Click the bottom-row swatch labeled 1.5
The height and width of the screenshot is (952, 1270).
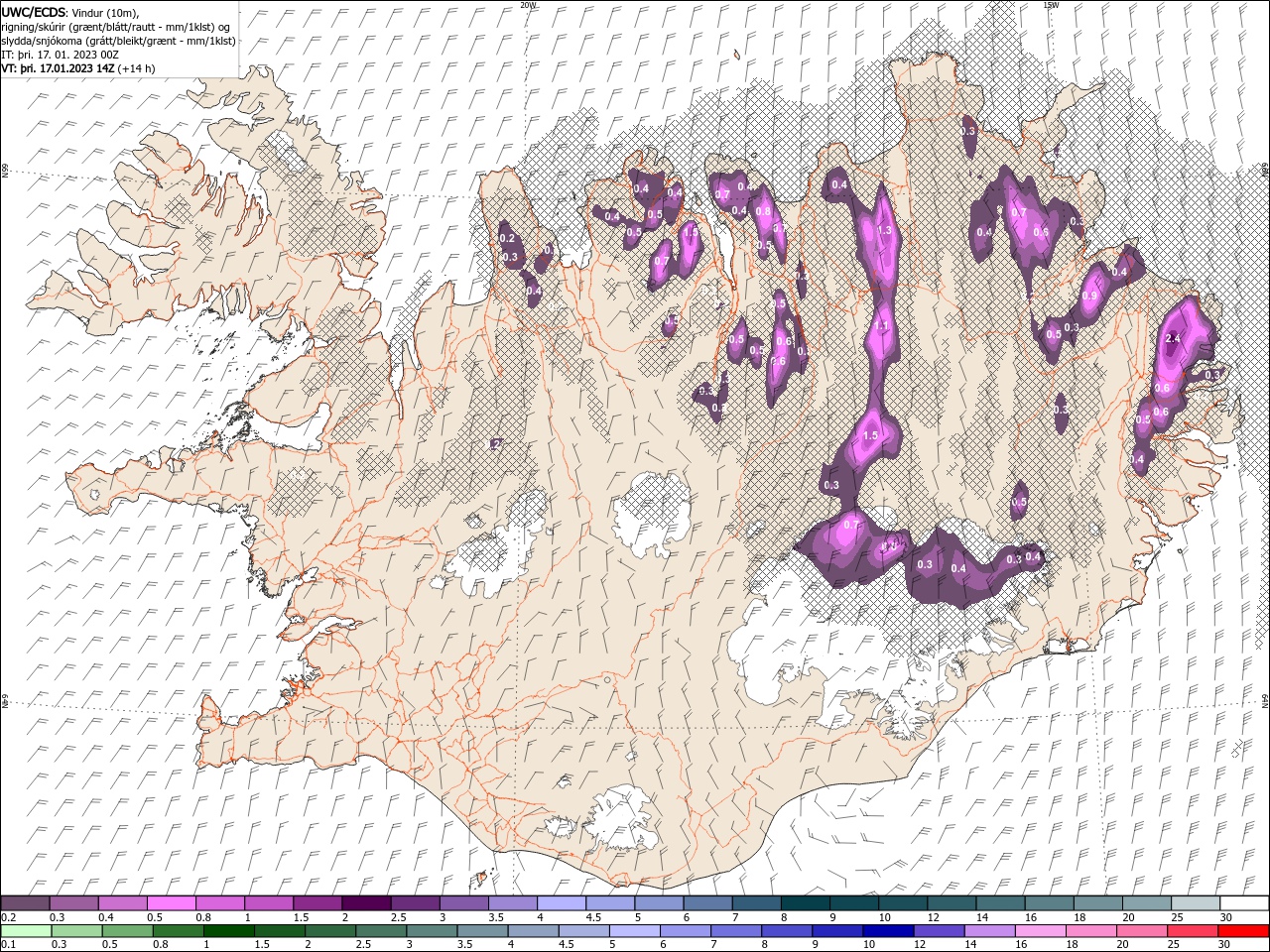tap(279, 931)
